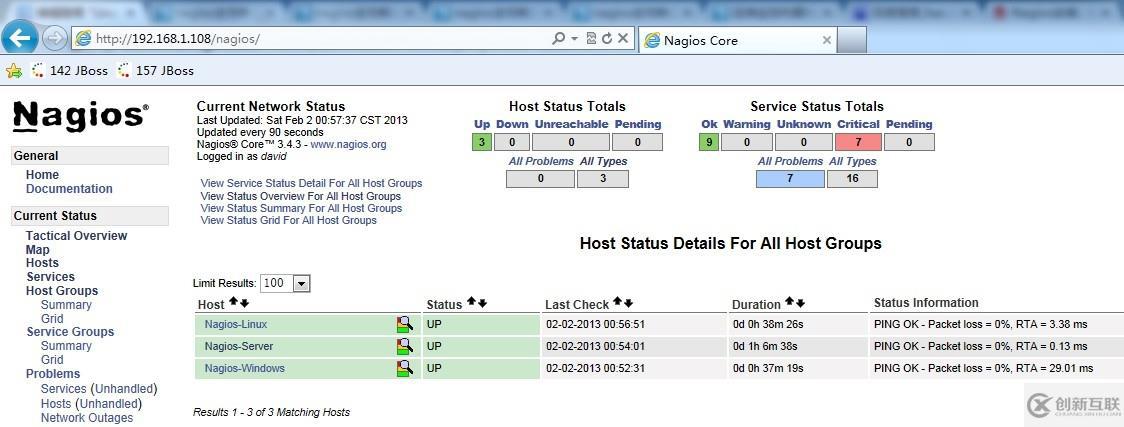Sort Last Check column descending arrow
This screenshot has width=1124, height=427.
pyautogui.click(x=629, y=303)
